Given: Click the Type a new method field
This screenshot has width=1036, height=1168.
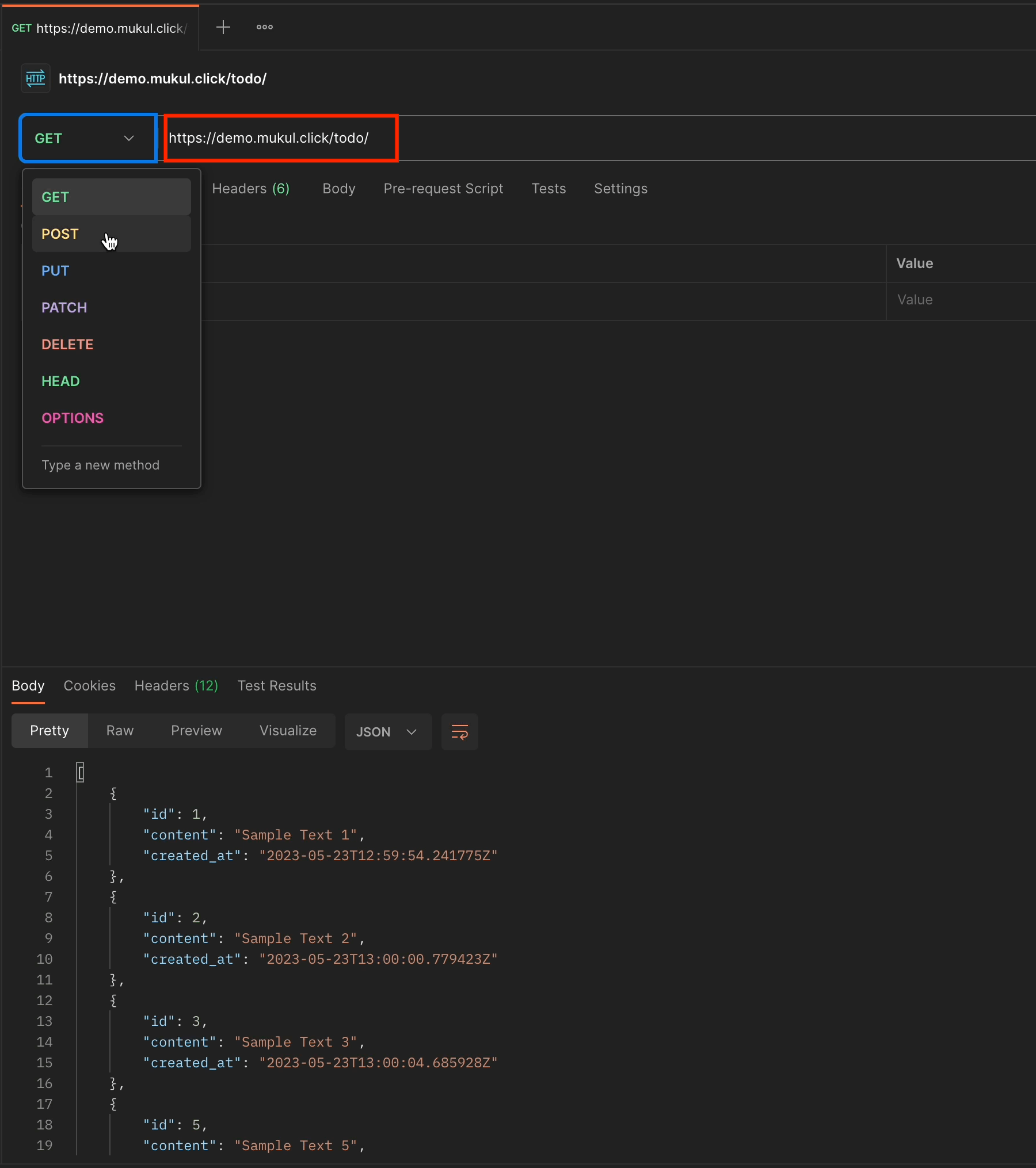Looking at the screenshot, I should 101,465.
